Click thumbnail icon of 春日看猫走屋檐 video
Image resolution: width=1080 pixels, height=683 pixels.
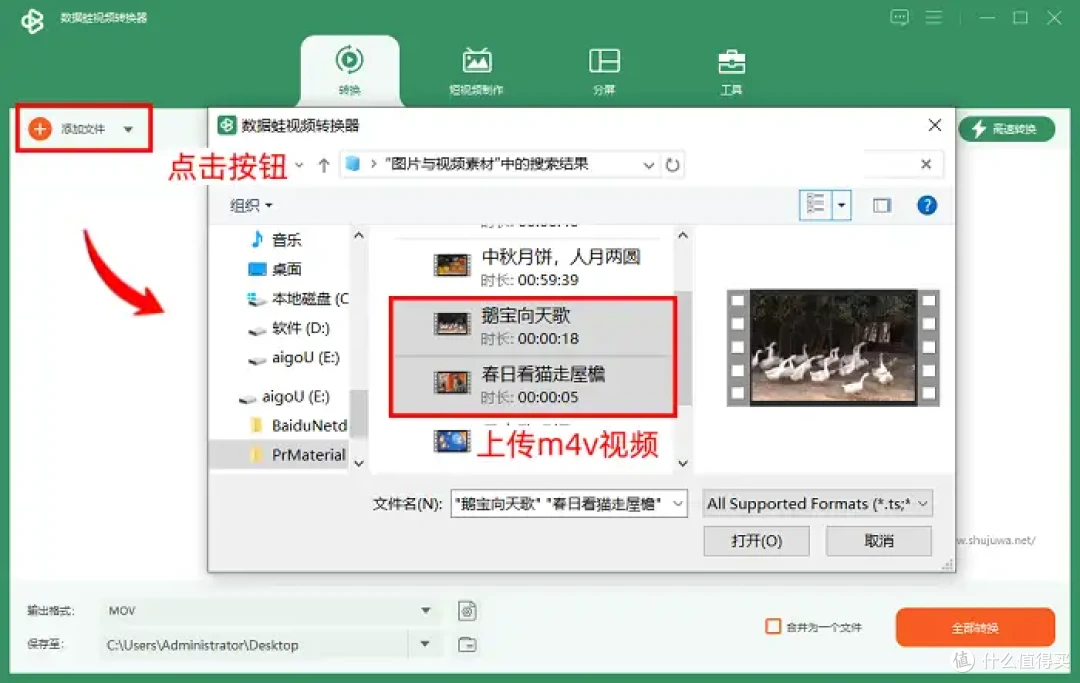pos(452,382)
